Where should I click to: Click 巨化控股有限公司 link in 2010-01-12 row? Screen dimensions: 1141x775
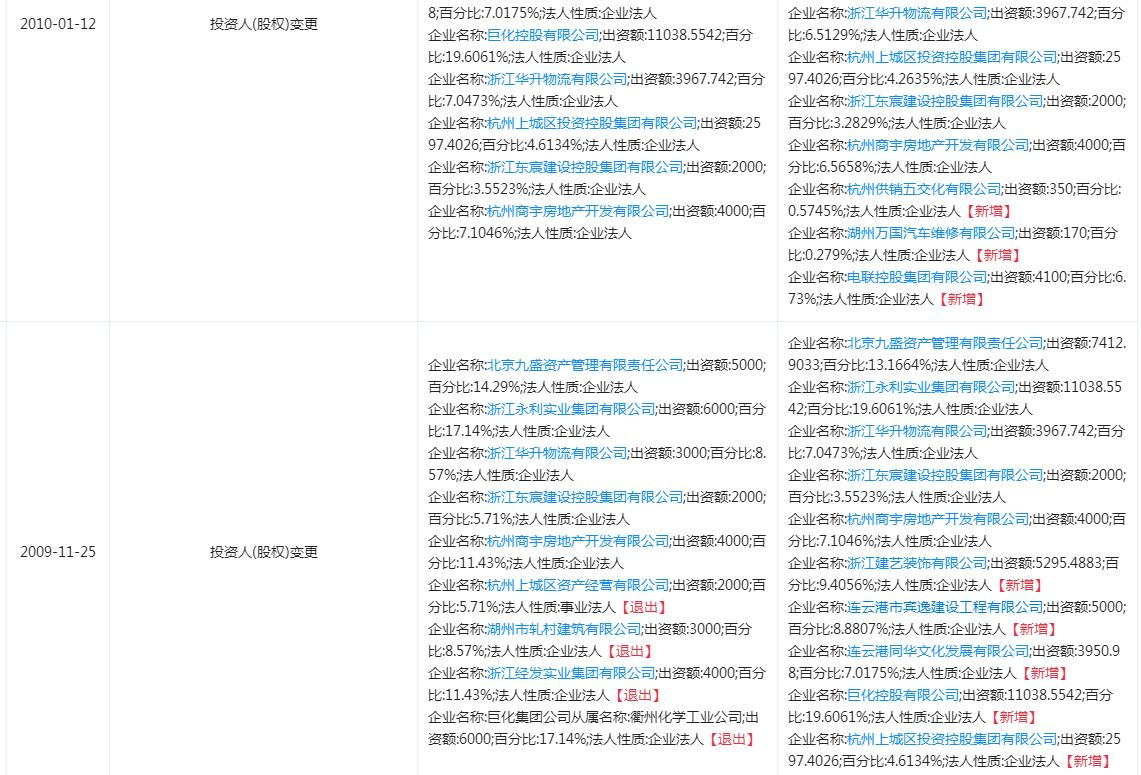[543, 35]
